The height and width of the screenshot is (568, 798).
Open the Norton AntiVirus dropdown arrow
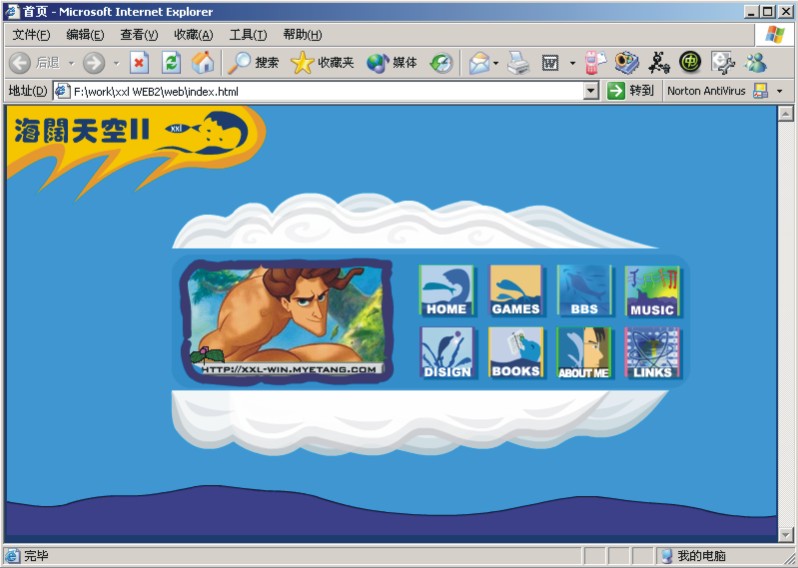pos(780,91)
